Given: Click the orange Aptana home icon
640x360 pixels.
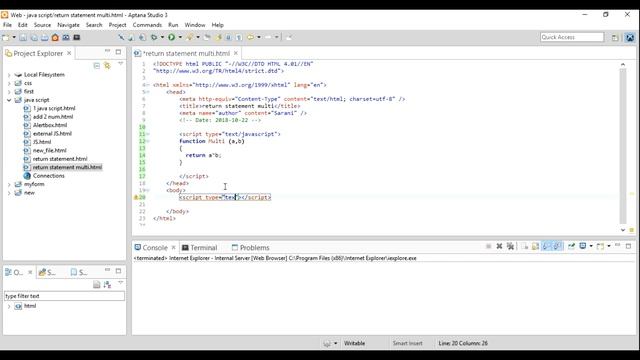Looking at the screenshot, I should 55,38.
